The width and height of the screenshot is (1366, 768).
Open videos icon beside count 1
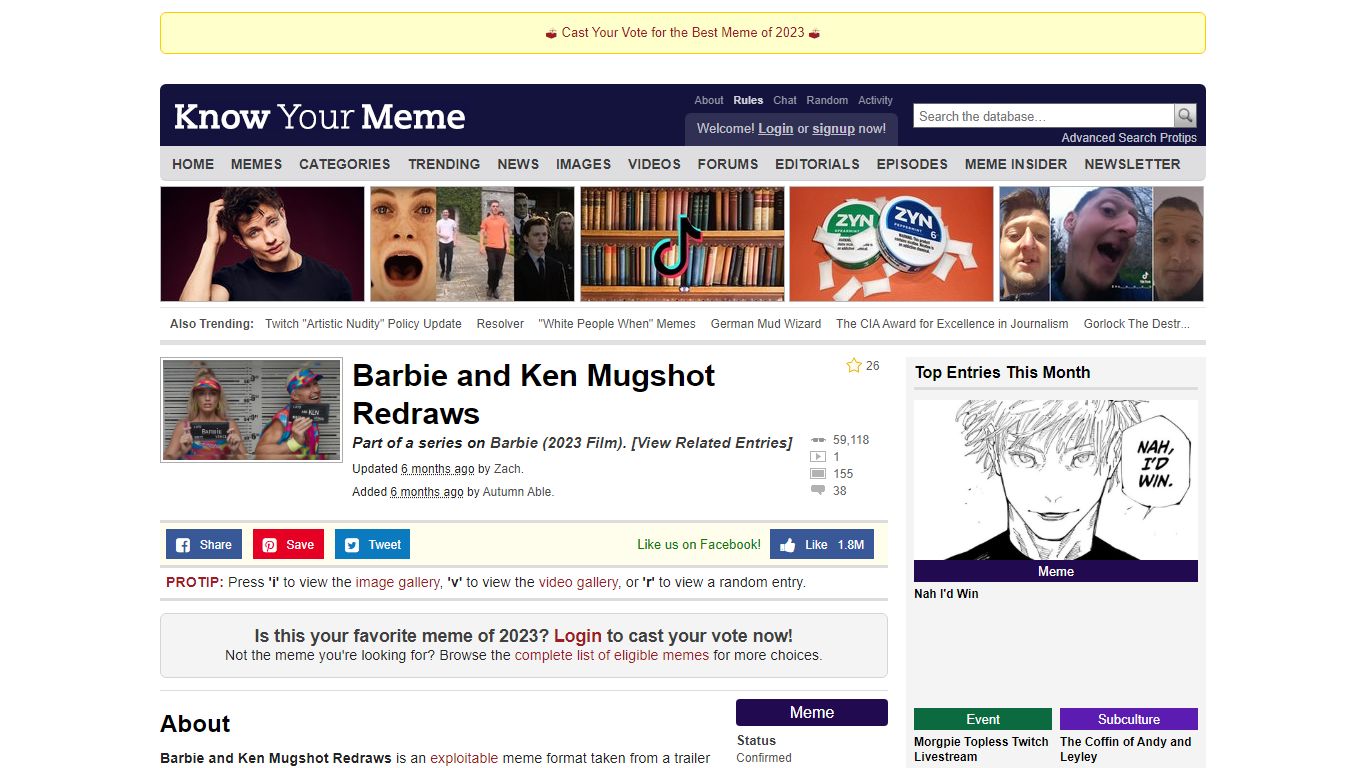(818, 457)
